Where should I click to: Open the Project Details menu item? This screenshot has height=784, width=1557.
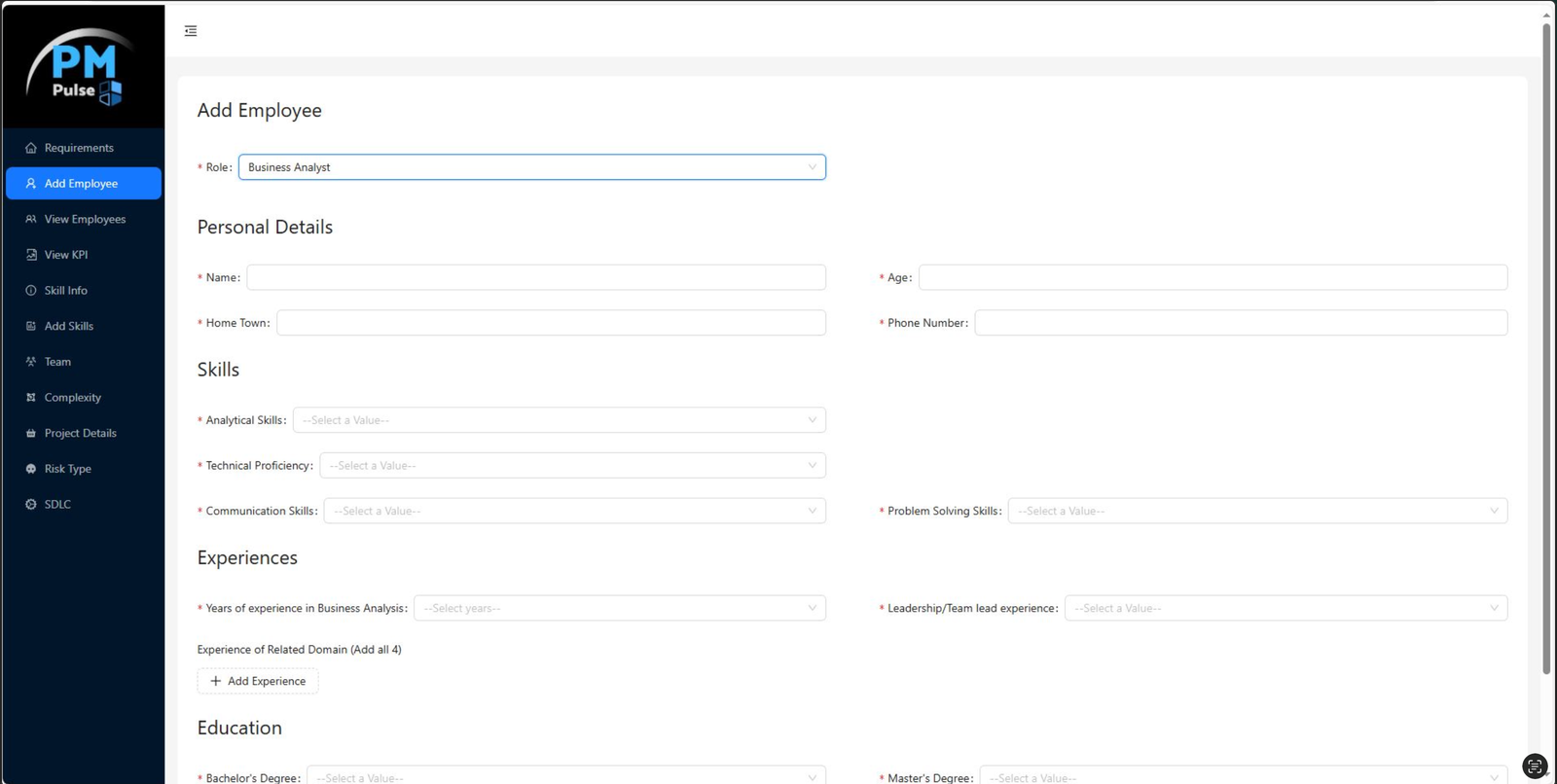(80, 434)
